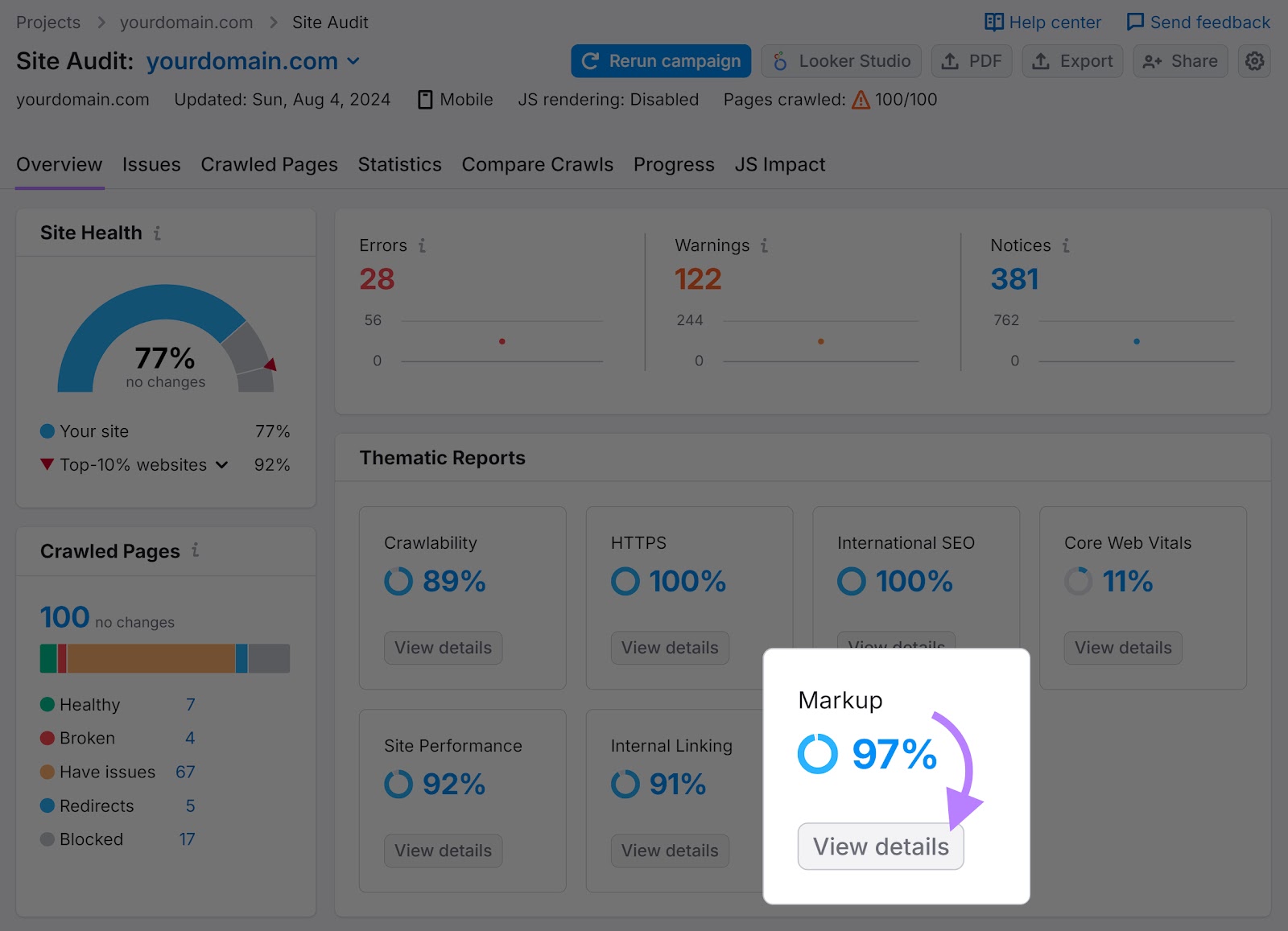Click the Projects breadcrumb link
This screenshot has height=931, width=1288.
pyautogui.click(x=48, y=22)
